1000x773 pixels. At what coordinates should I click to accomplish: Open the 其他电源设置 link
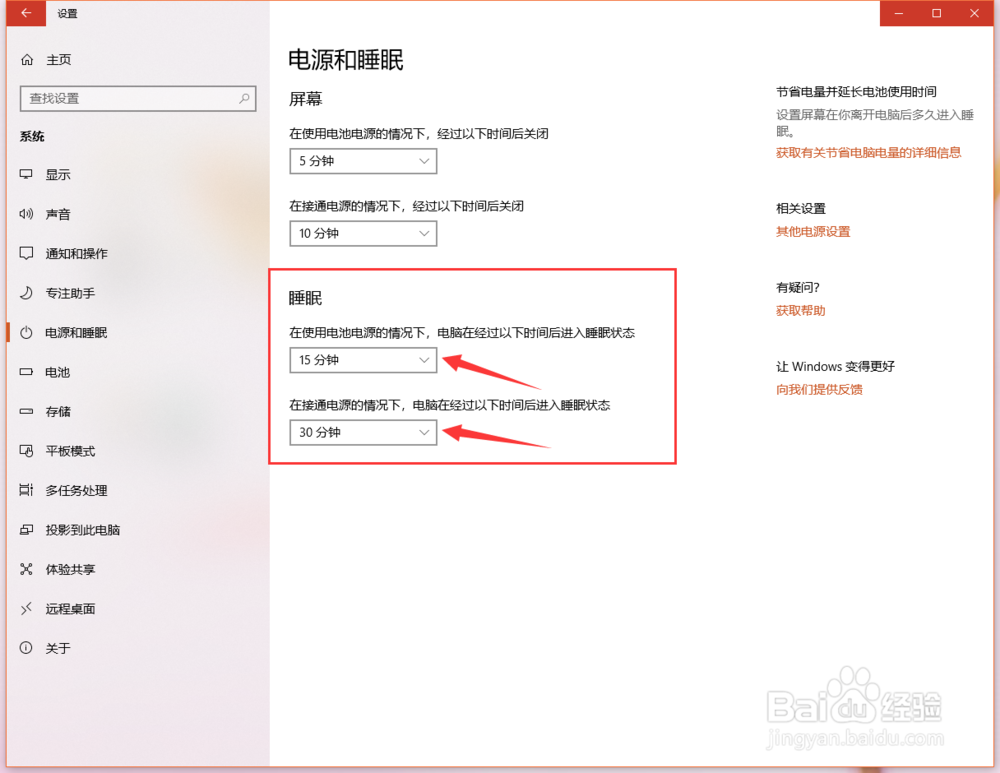[813, 232]
